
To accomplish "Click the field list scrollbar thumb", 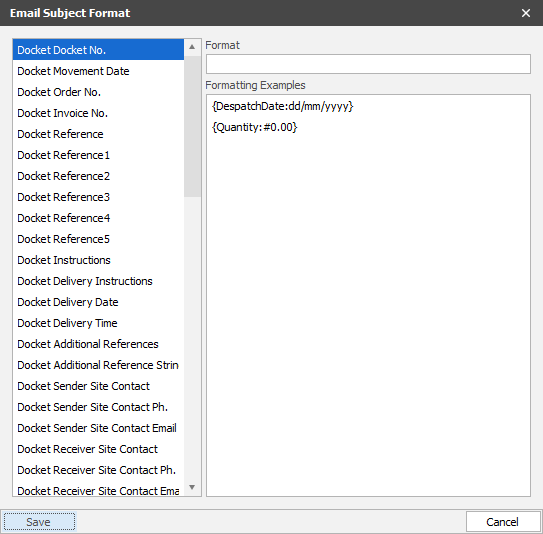I will 192,126.
